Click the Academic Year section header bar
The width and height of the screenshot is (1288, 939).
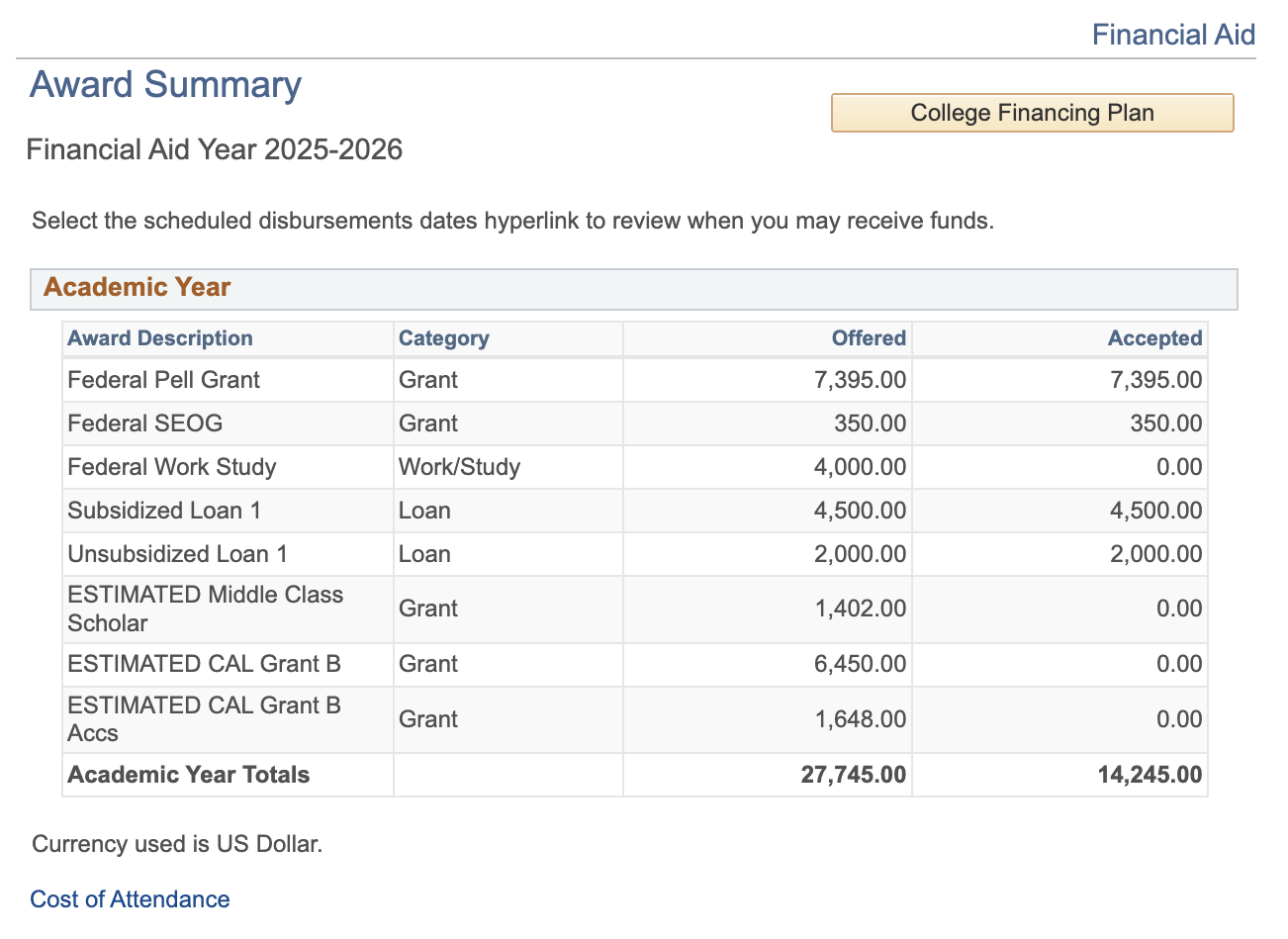pyautogui.click(x=633, y=288)
